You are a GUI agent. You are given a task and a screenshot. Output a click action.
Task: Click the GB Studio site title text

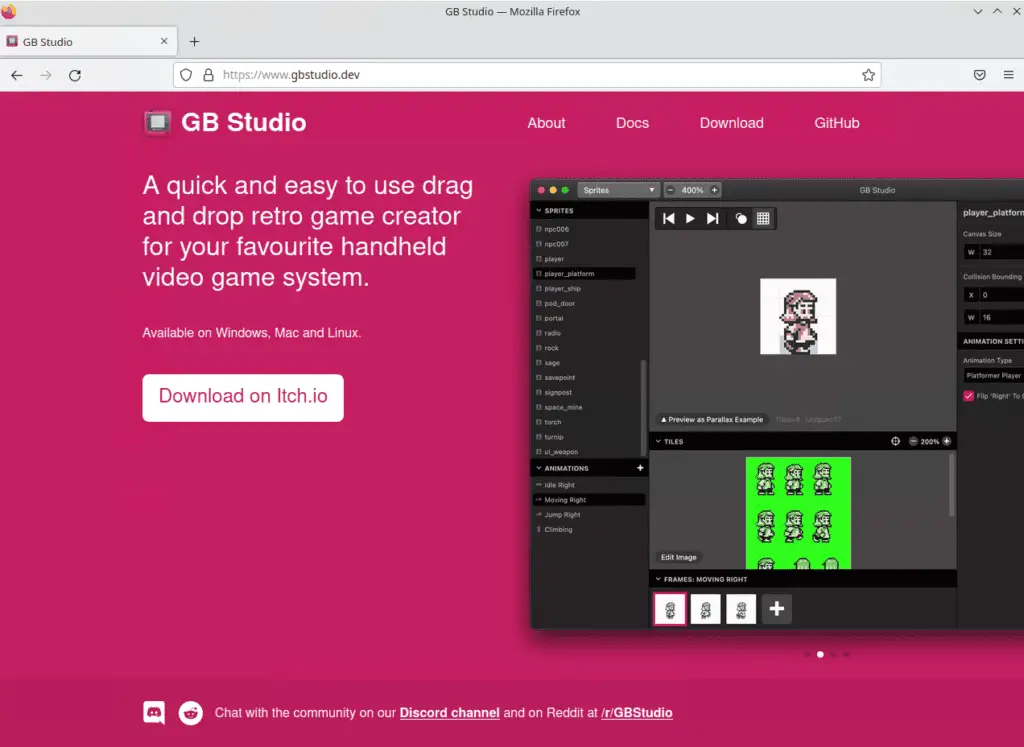pyautogui.click(x=244, y=122)
